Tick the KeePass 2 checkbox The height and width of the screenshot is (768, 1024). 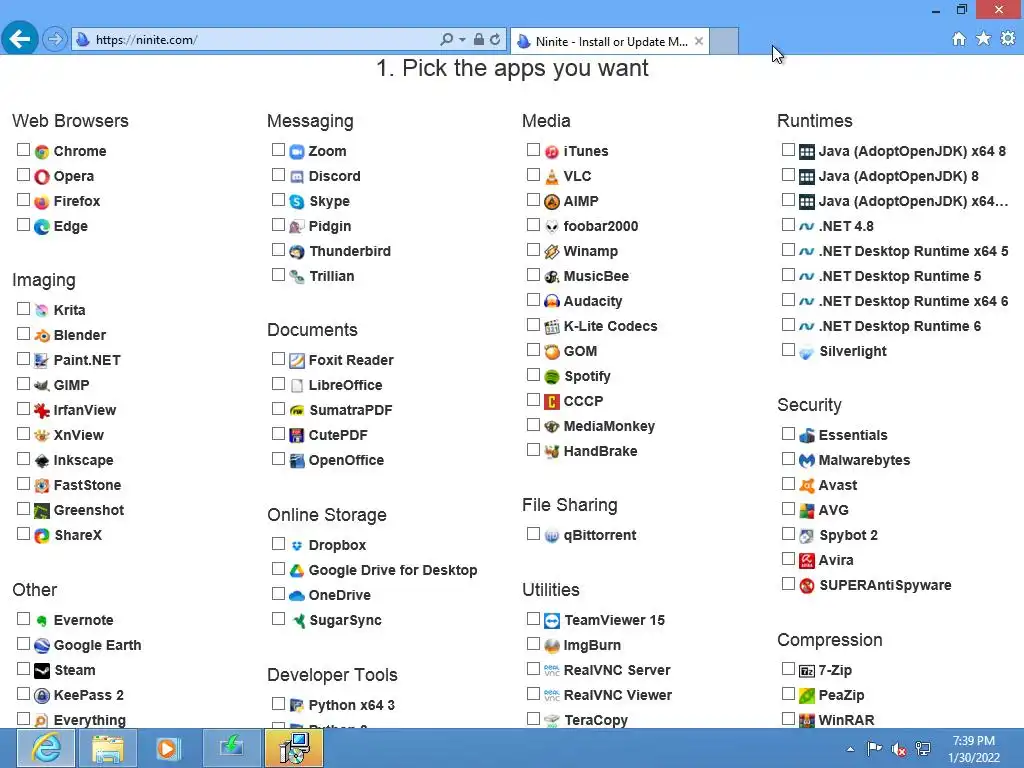coord(24,694)
